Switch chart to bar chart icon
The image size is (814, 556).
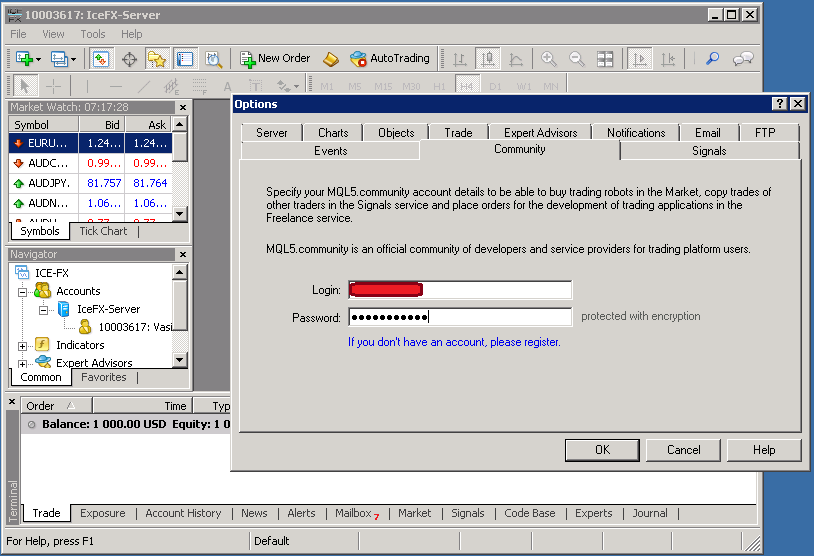click(x=459, y=59)
